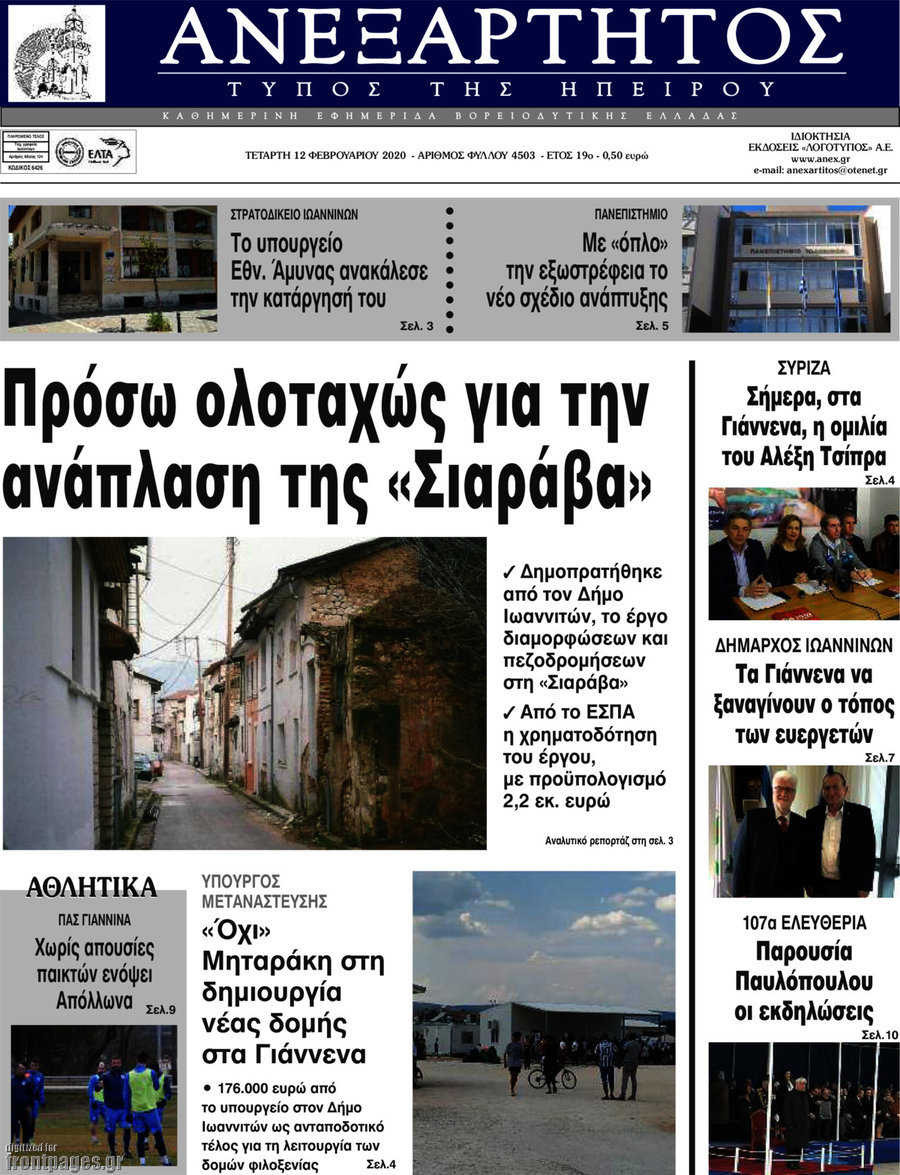Click headline about Εθν. Άμυνας ανακάλεσε
The height and width of the screenshot is (1175, 900).
click(328, 271)
